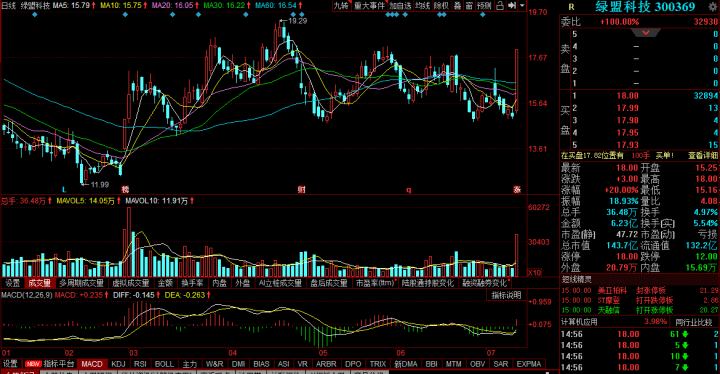This screenshot has height=374, width=720.
Task: Click the 财 financial marker below chart
Action: 301,189
